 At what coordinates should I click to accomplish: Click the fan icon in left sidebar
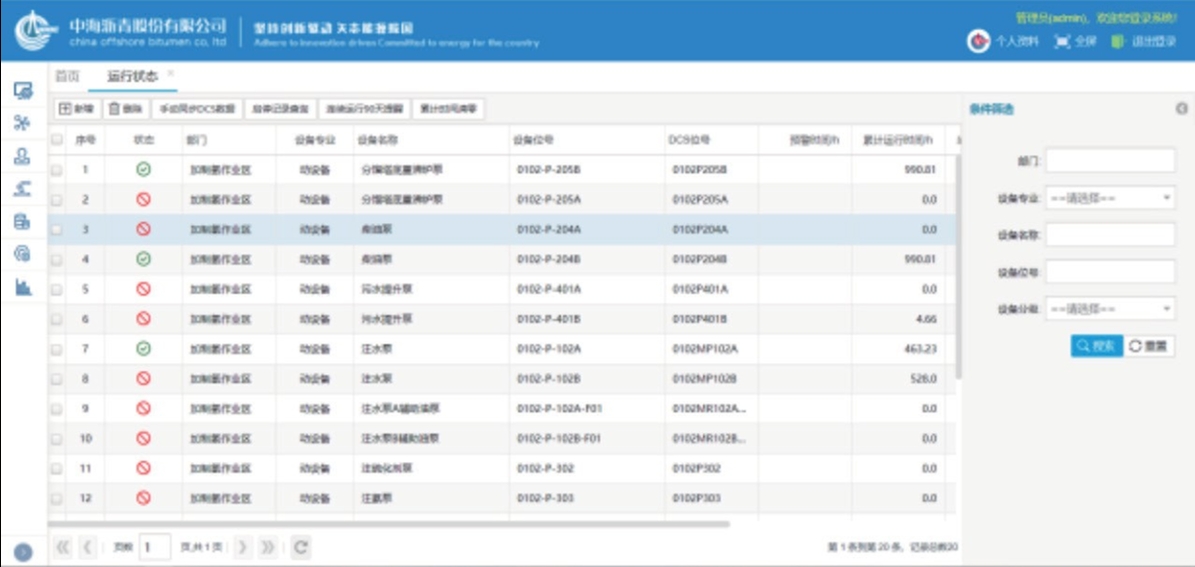(x=22, y=123)
